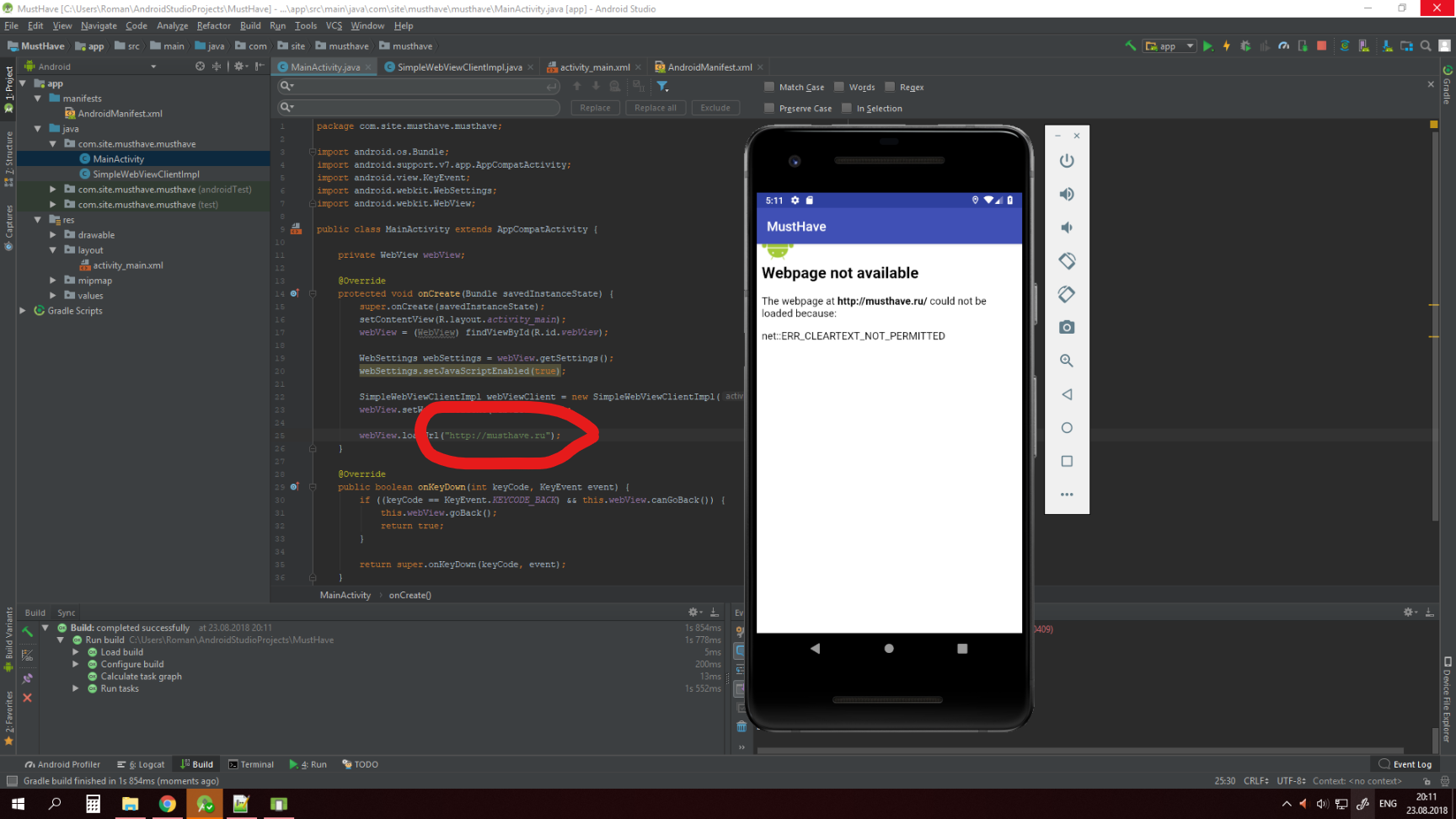Open the app run configuration dropdown
This screenshot has width=1456, height=819.
1170,46
